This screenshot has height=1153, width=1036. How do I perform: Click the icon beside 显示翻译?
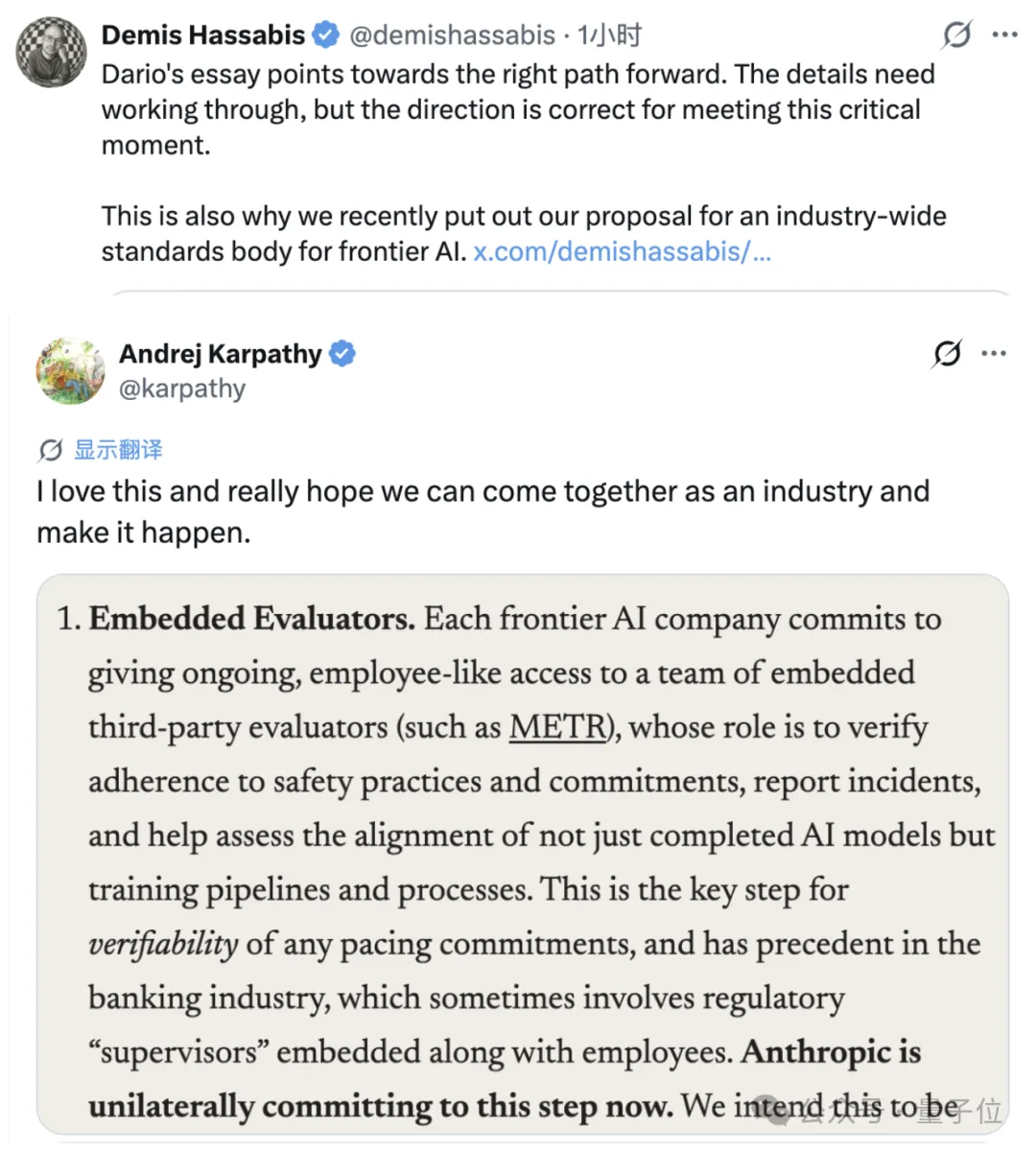[51, 449]
